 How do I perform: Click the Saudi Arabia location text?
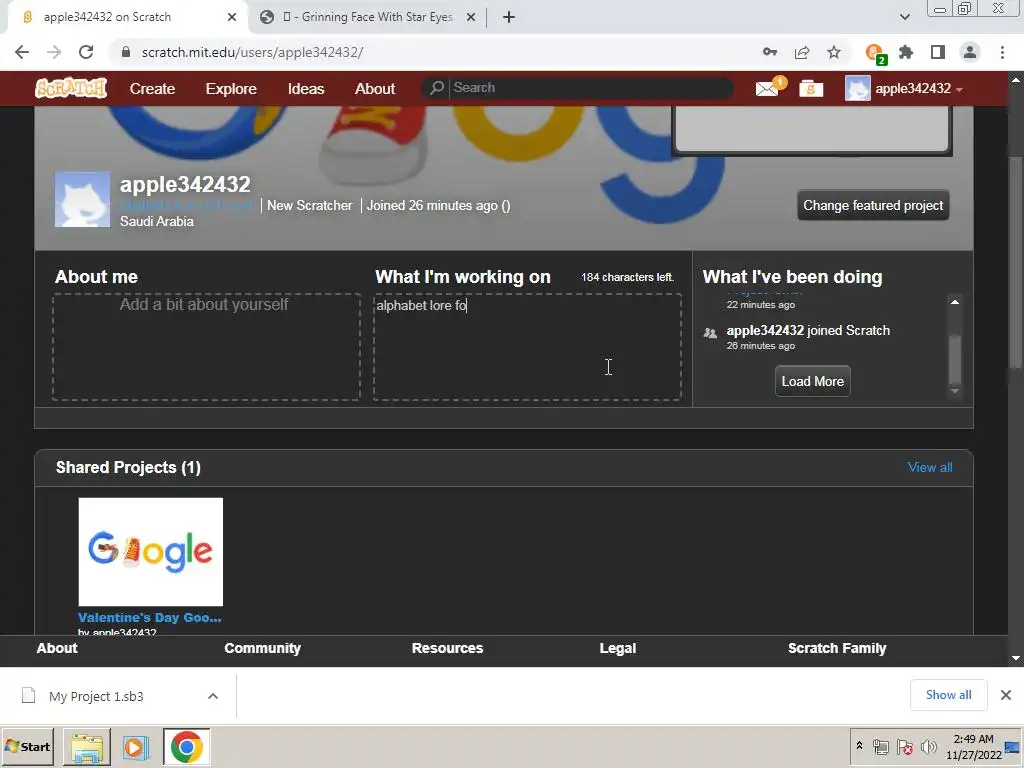click(157, 221)
